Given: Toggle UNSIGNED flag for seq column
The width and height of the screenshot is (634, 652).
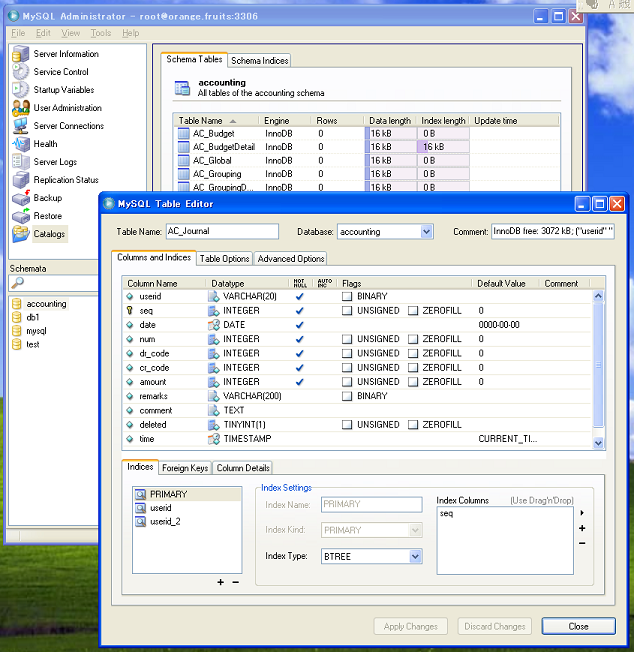Looking at the screenshot, I should (x=347, y=311).
